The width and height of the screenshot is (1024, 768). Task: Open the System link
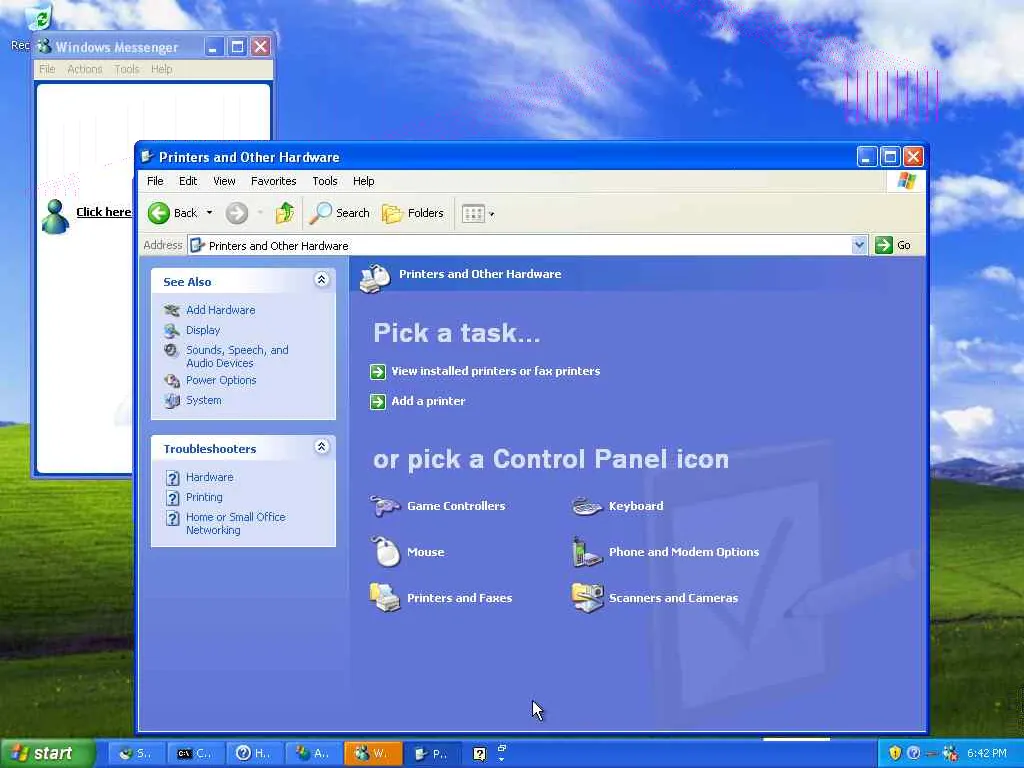204,400
